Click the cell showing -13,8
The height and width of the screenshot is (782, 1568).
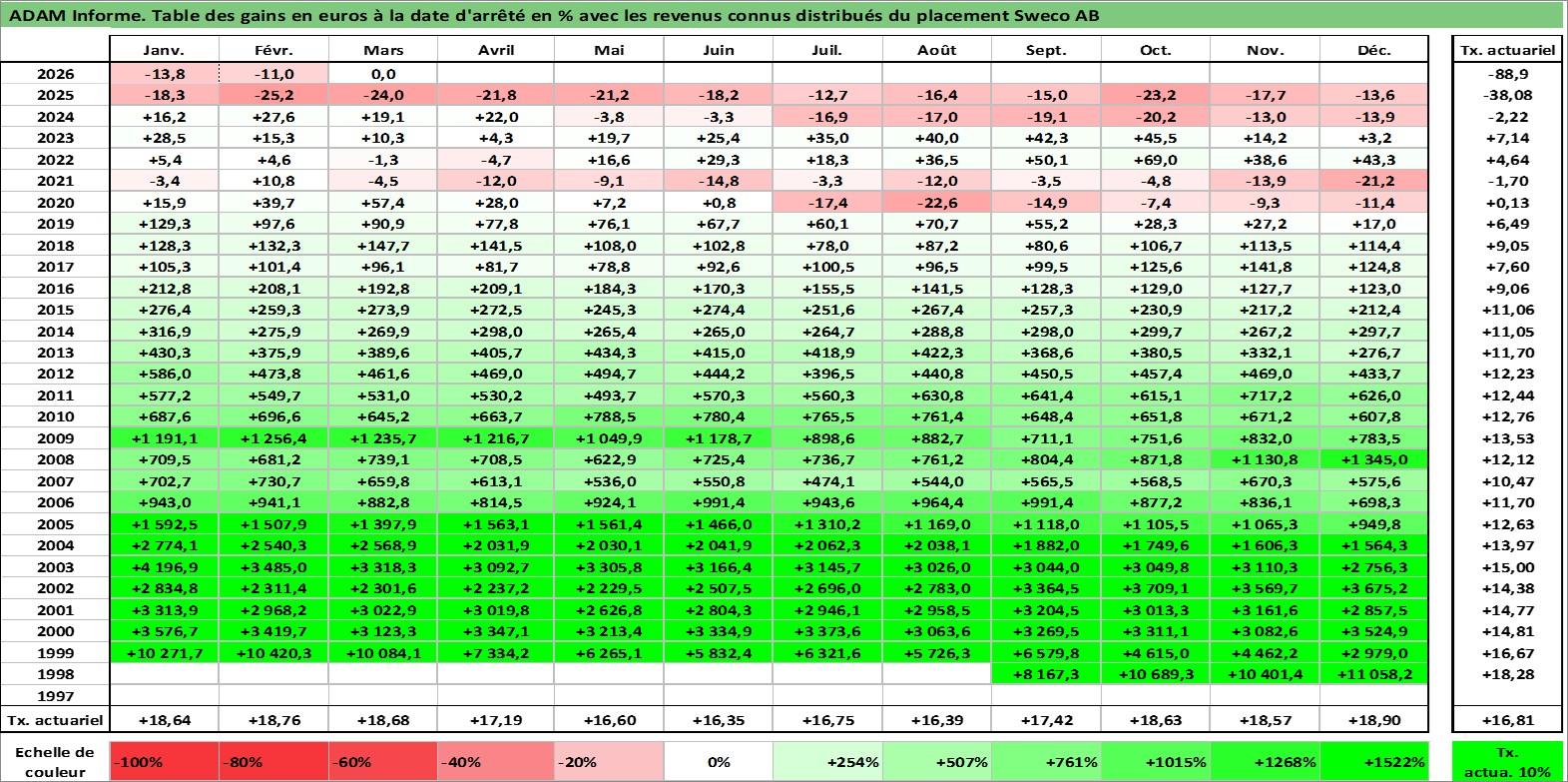(164, 74)
